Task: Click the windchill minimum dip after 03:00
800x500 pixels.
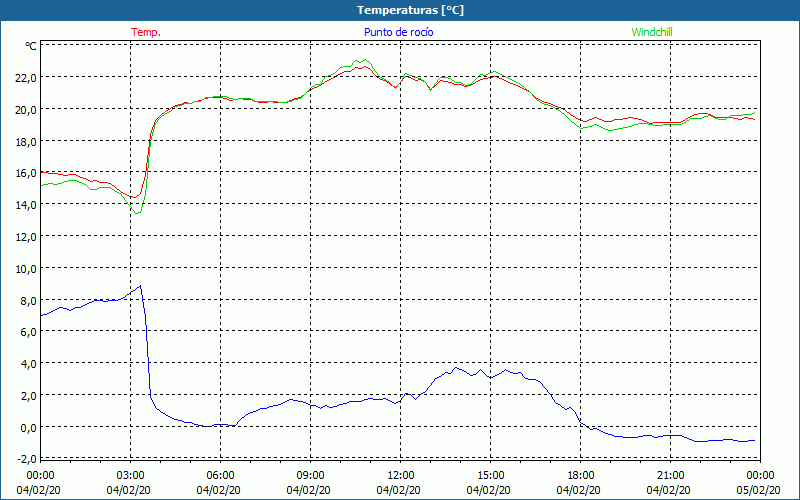Action: point(137,213)
